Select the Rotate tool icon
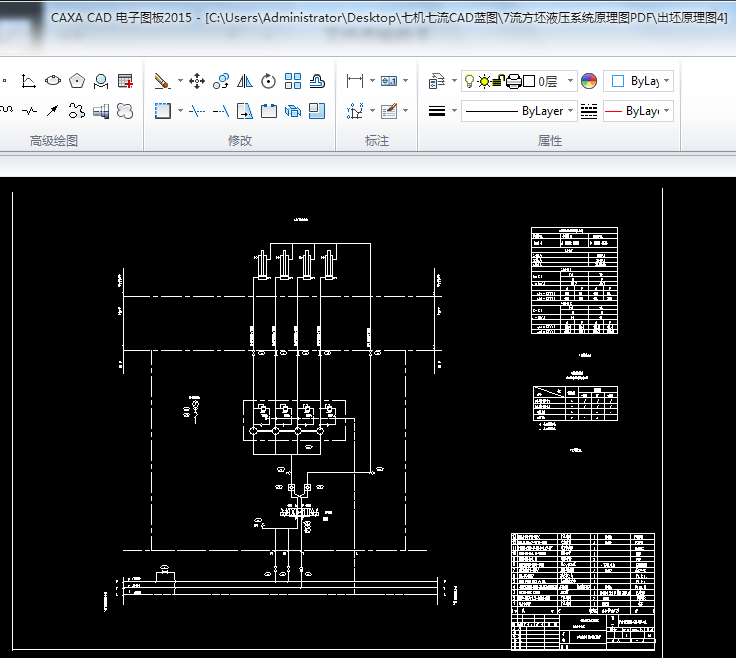Viewport: 736px width, 658px height. 269,81
